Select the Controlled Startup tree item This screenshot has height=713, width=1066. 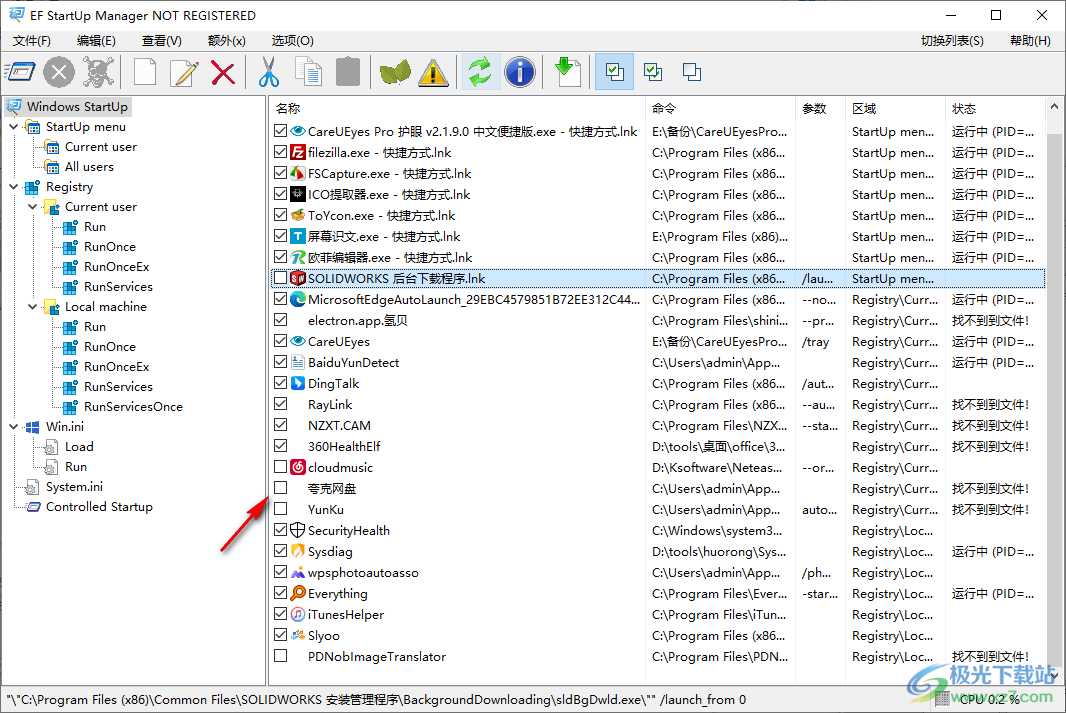pyautogui.click(x=99, y=506)
